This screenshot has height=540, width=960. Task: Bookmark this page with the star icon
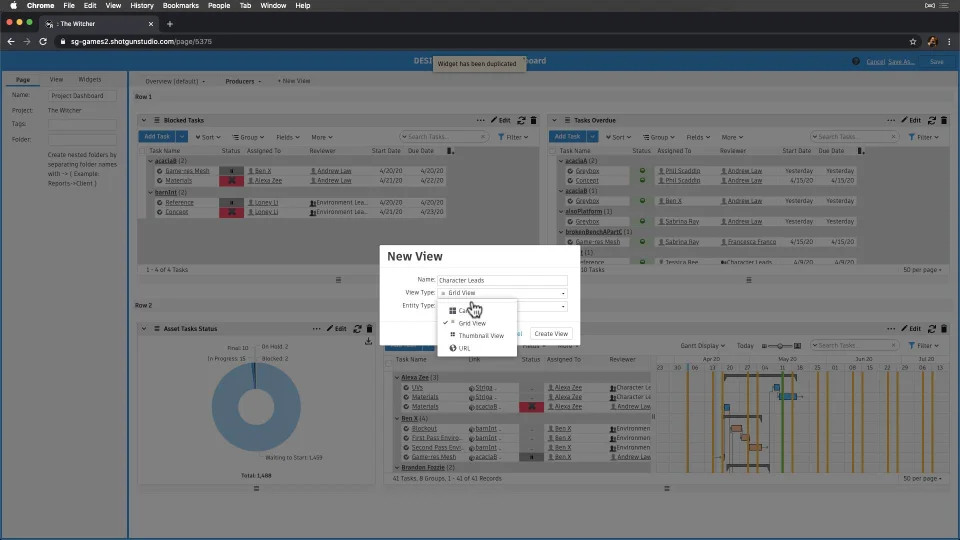click(913, 42)
